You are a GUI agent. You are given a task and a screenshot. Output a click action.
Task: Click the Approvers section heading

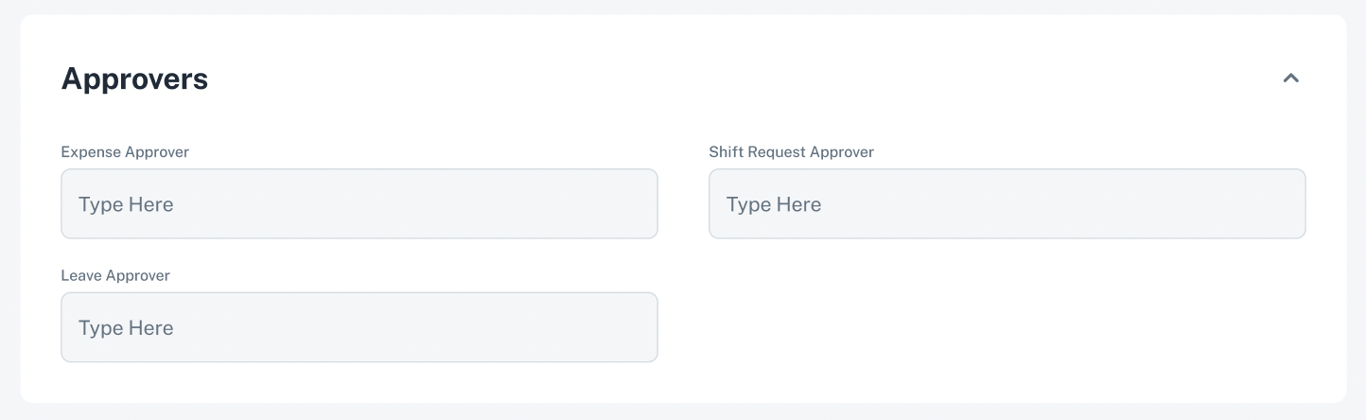pyautogui.click(x=135, y=79)
